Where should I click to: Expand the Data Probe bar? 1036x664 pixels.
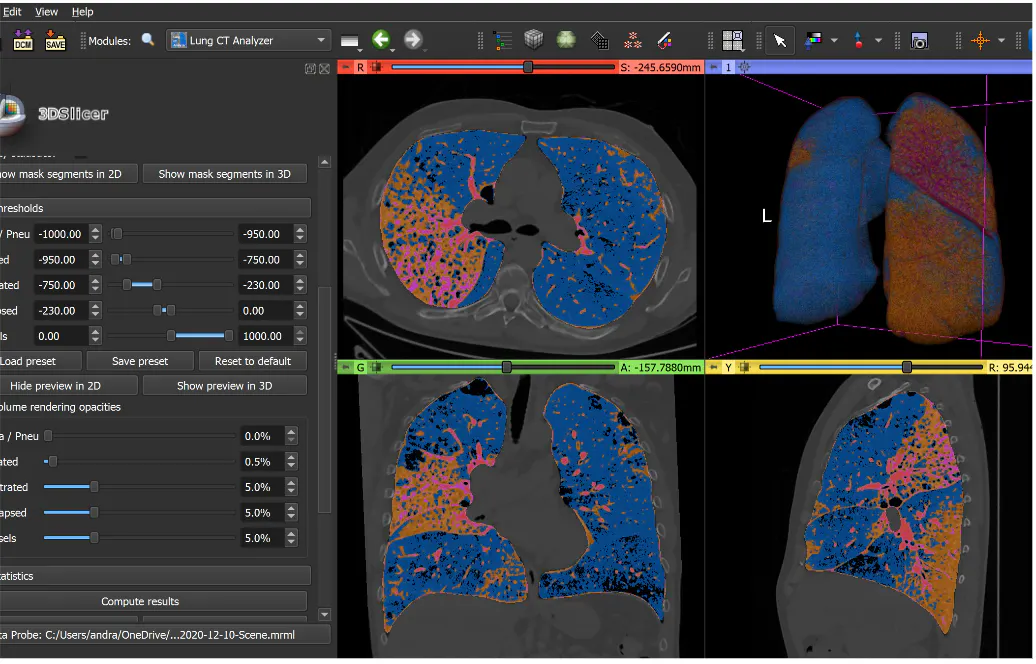pos(165,636)
